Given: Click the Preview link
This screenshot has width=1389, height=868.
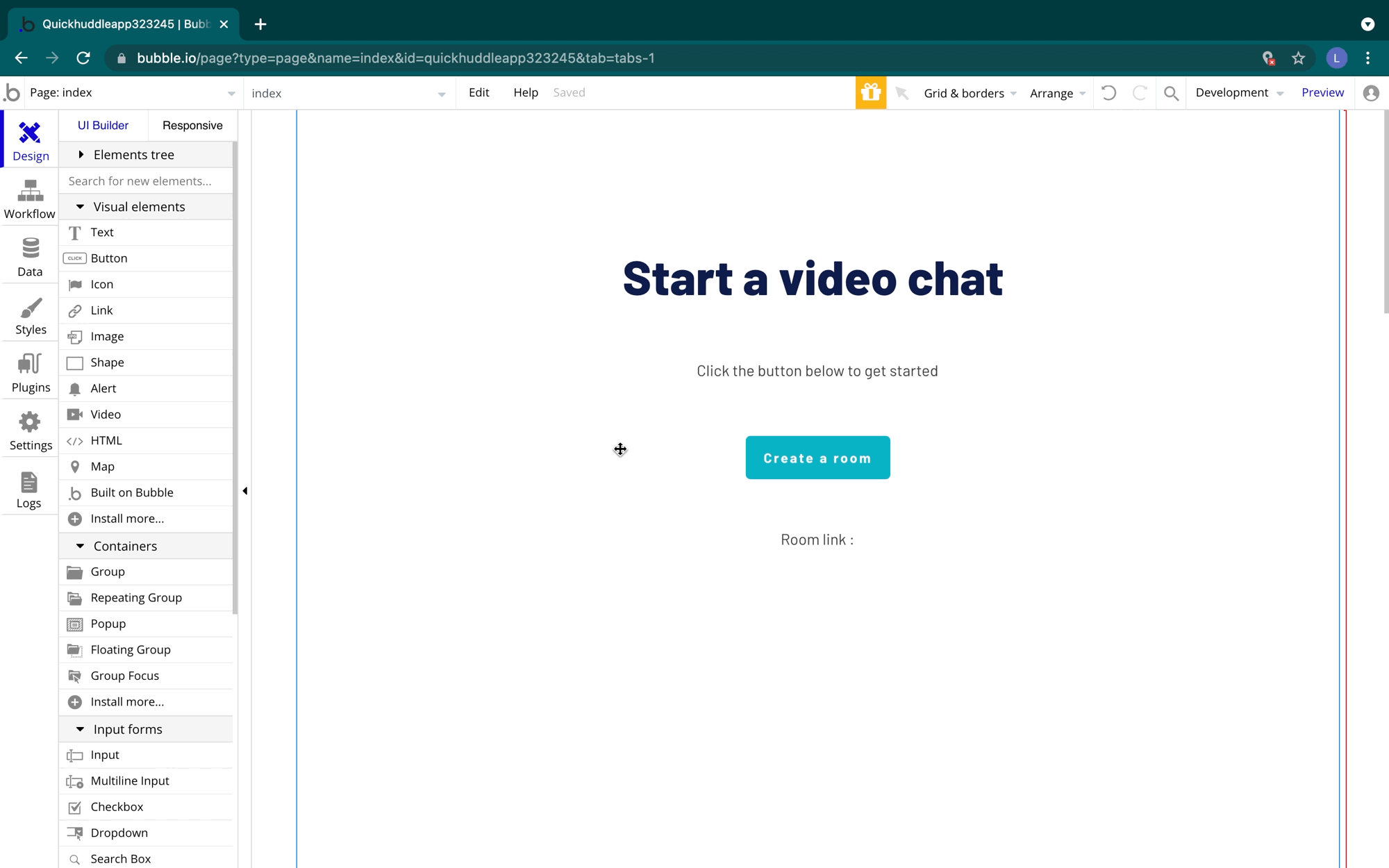Looking at the screenshot, I should [x=1322, y=93].
